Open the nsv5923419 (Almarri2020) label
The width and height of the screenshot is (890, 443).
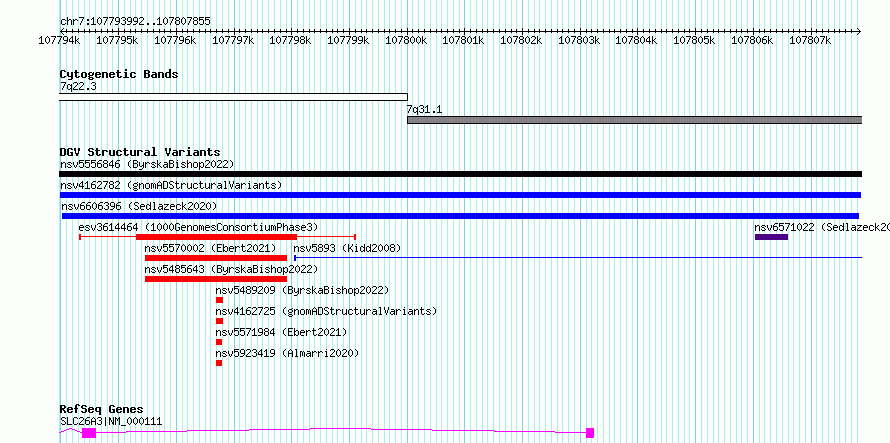[x=287, y=353]
